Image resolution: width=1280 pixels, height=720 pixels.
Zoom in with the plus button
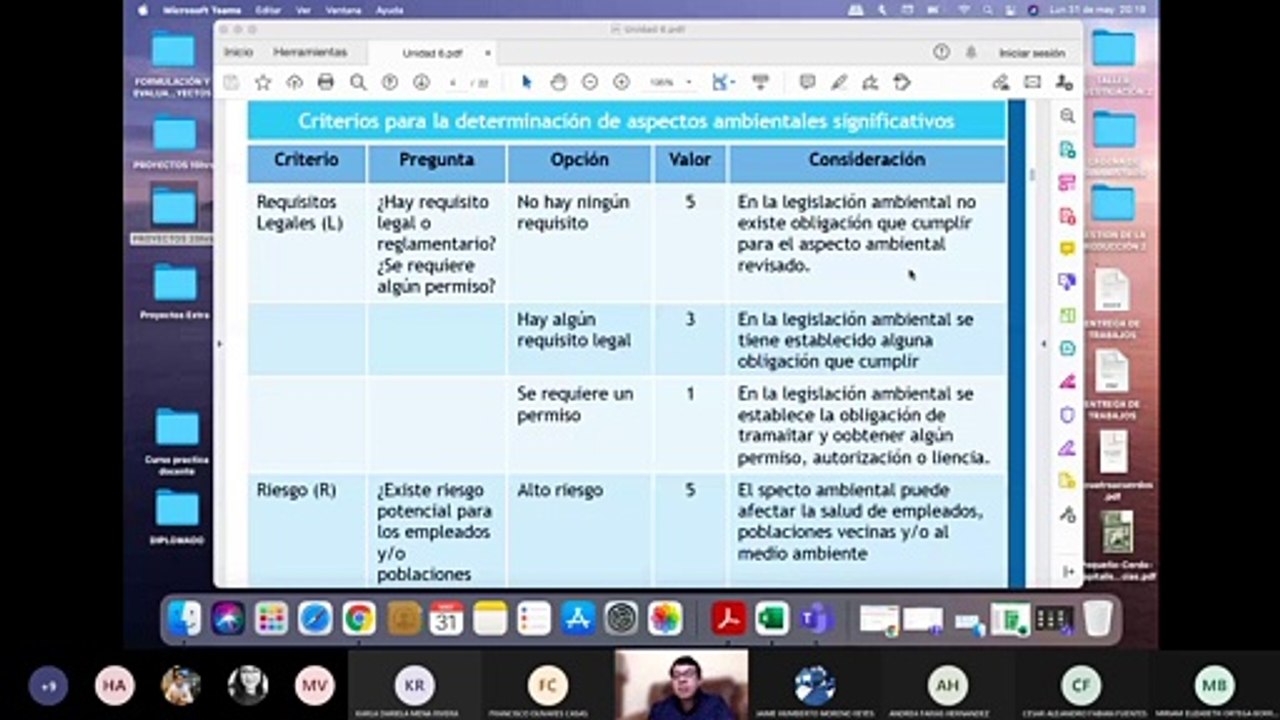(x=621, y=82)
